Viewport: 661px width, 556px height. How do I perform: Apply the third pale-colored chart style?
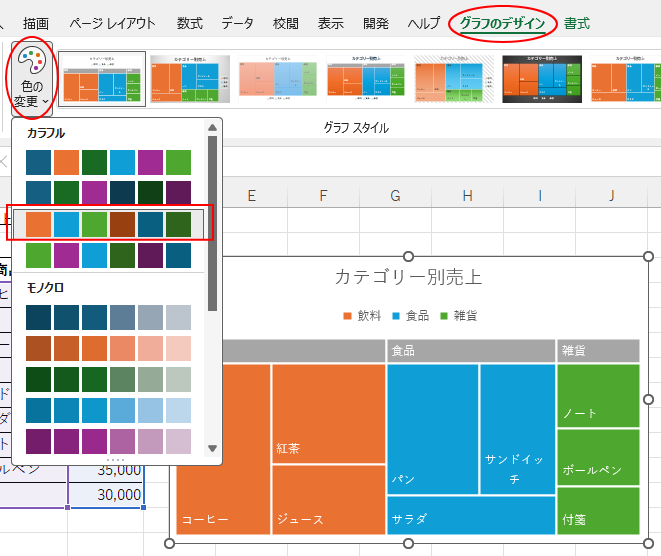(x=278, y=79)
